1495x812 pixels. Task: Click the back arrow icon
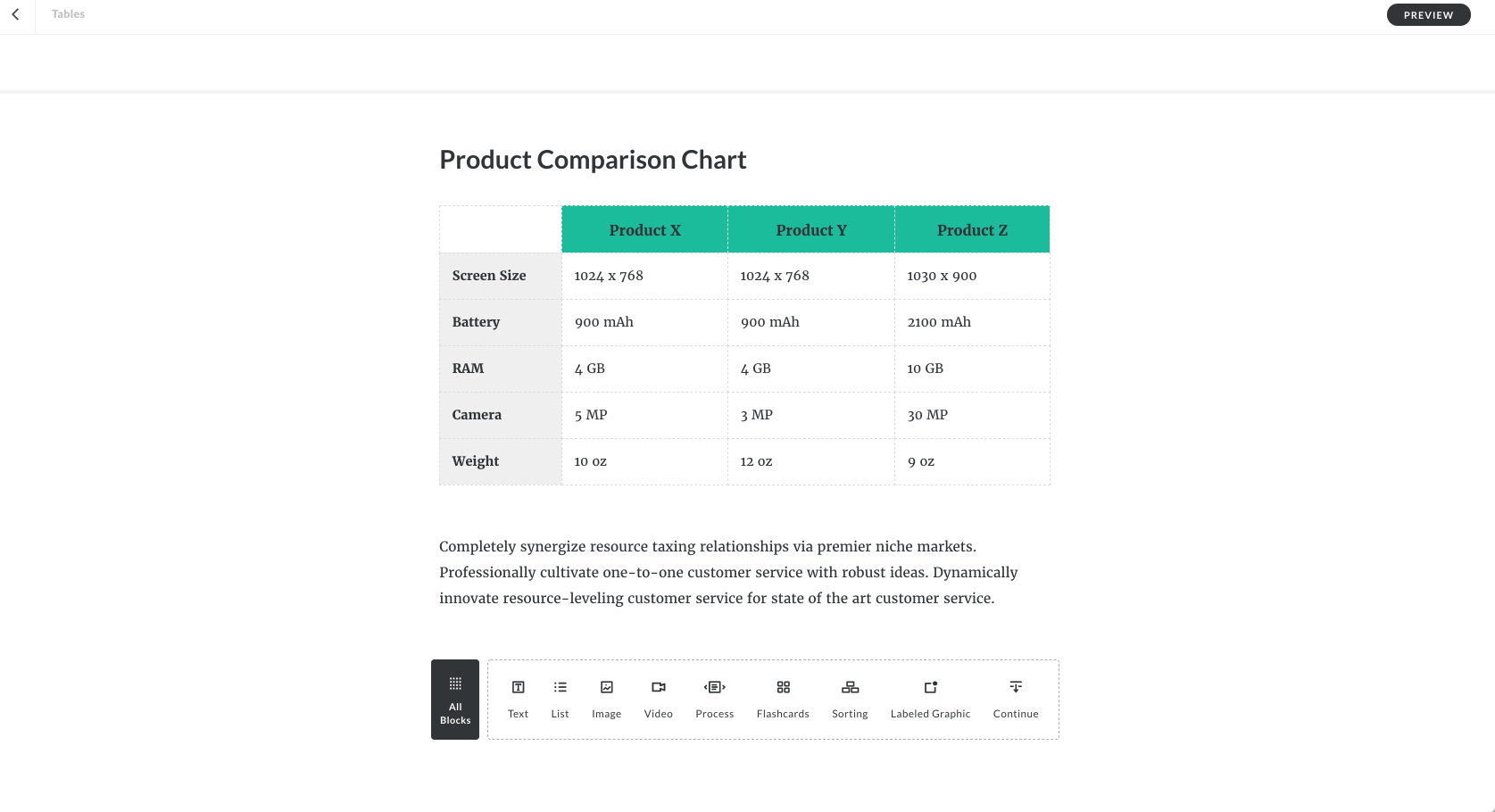[x=15, y=14]
